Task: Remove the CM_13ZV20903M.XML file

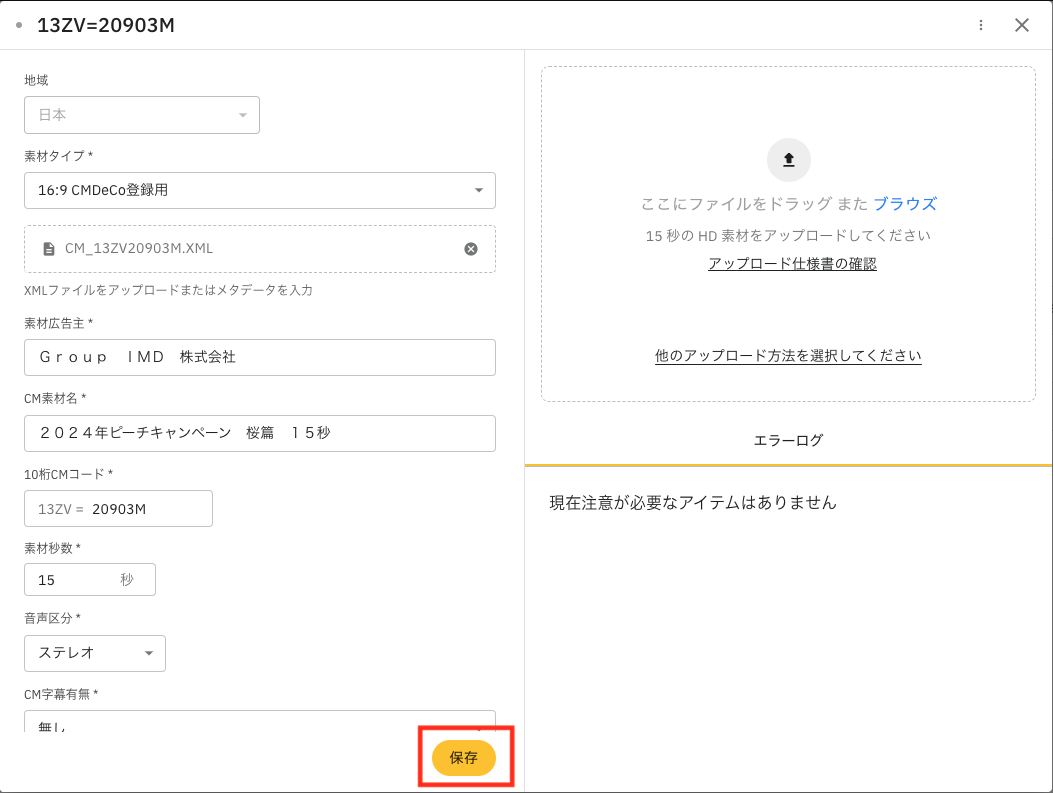Action: (471, 249)
